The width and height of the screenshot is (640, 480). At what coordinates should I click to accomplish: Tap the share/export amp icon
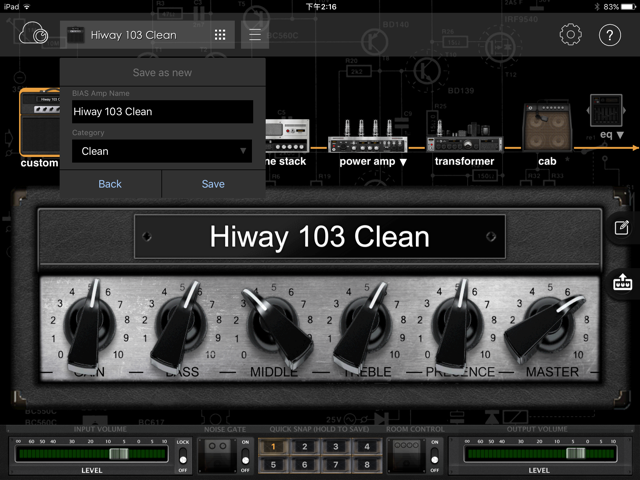pyautogui.click(x=622, y=282)
